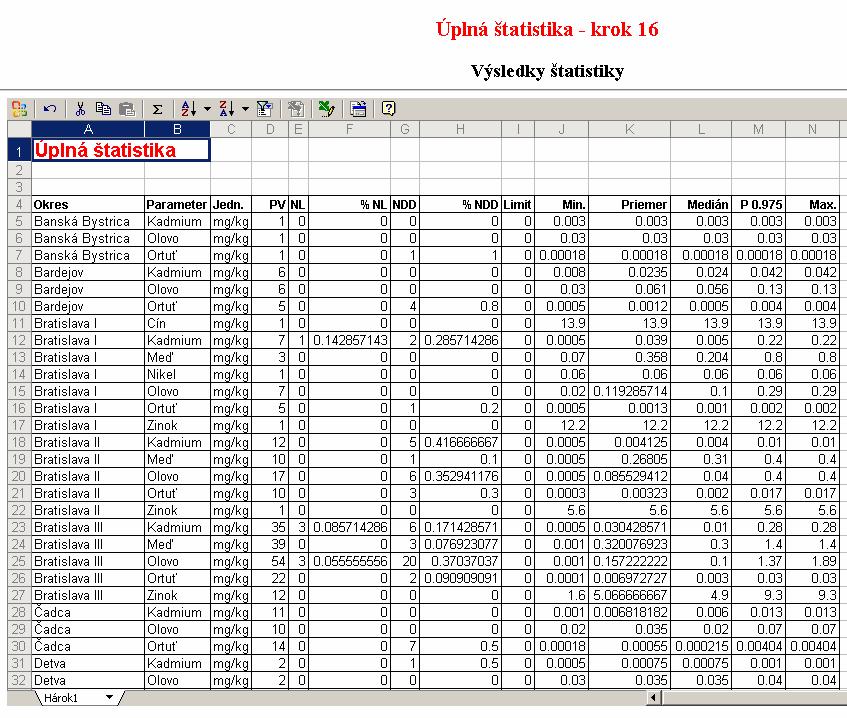Image resolution: width=847 pixels, height=718 pixels.
Task: Open Help with the question mark icon
Action: pyautogui.click(x=388, y=109)
